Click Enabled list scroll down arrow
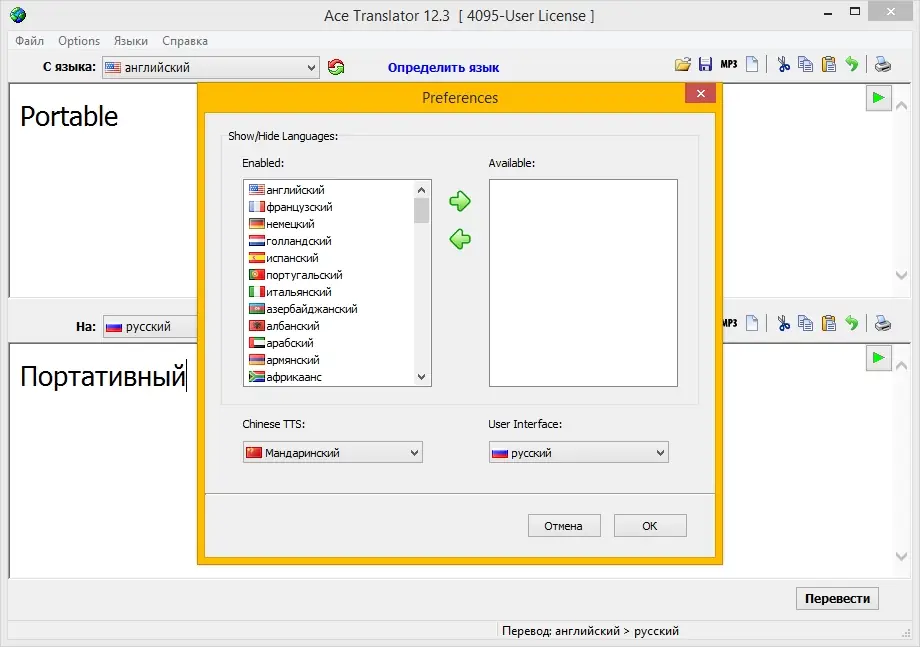The image size is (920, 647). coord(421,377)
